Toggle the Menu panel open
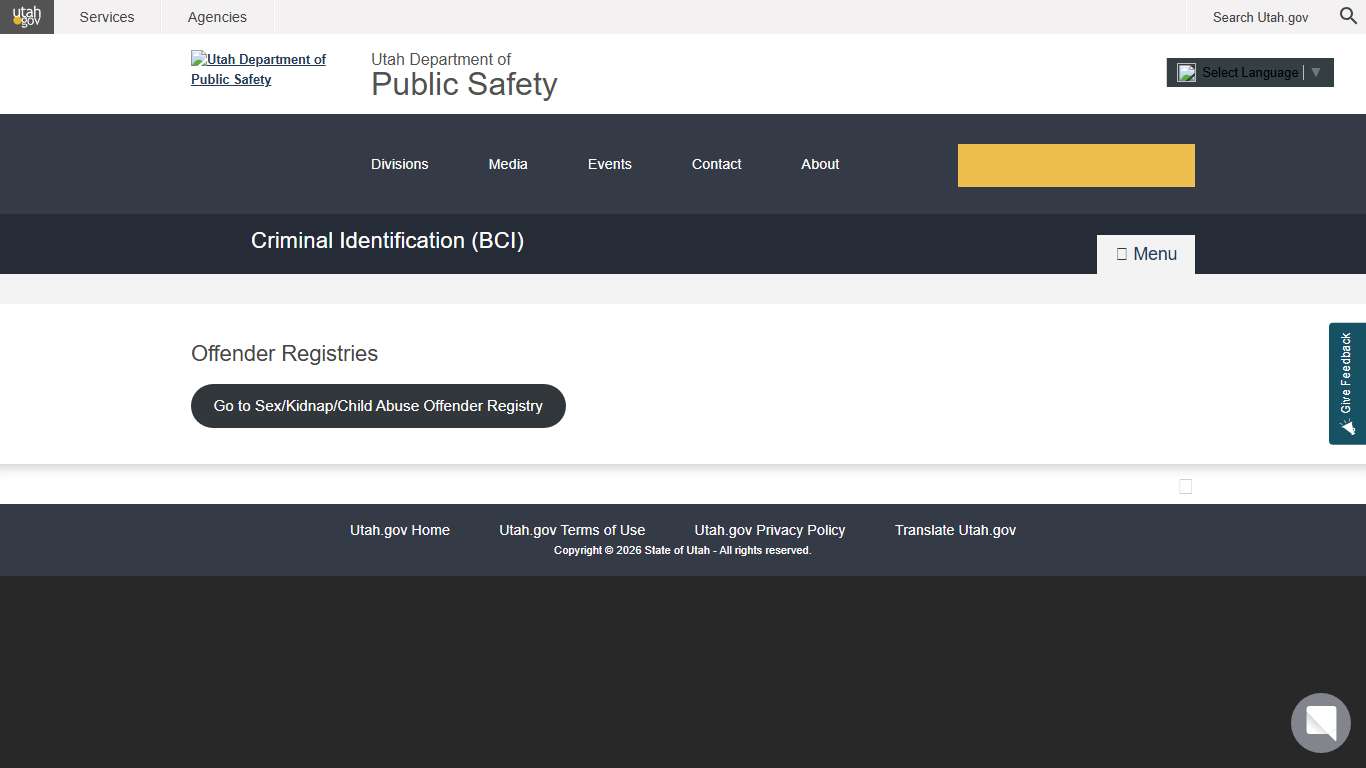 point(1145,253)
